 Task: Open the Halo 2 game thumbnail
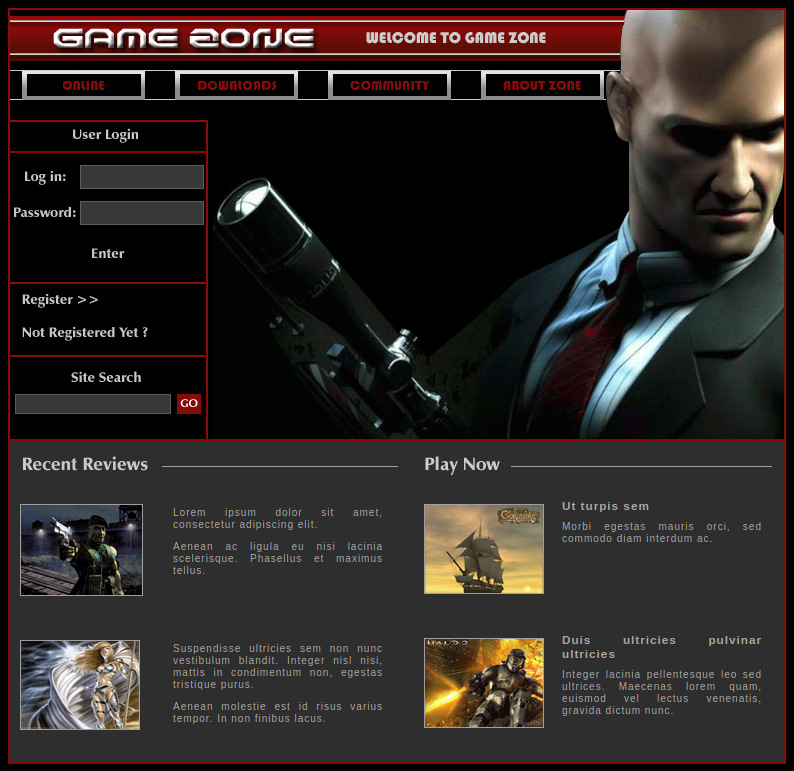[484, 683]
